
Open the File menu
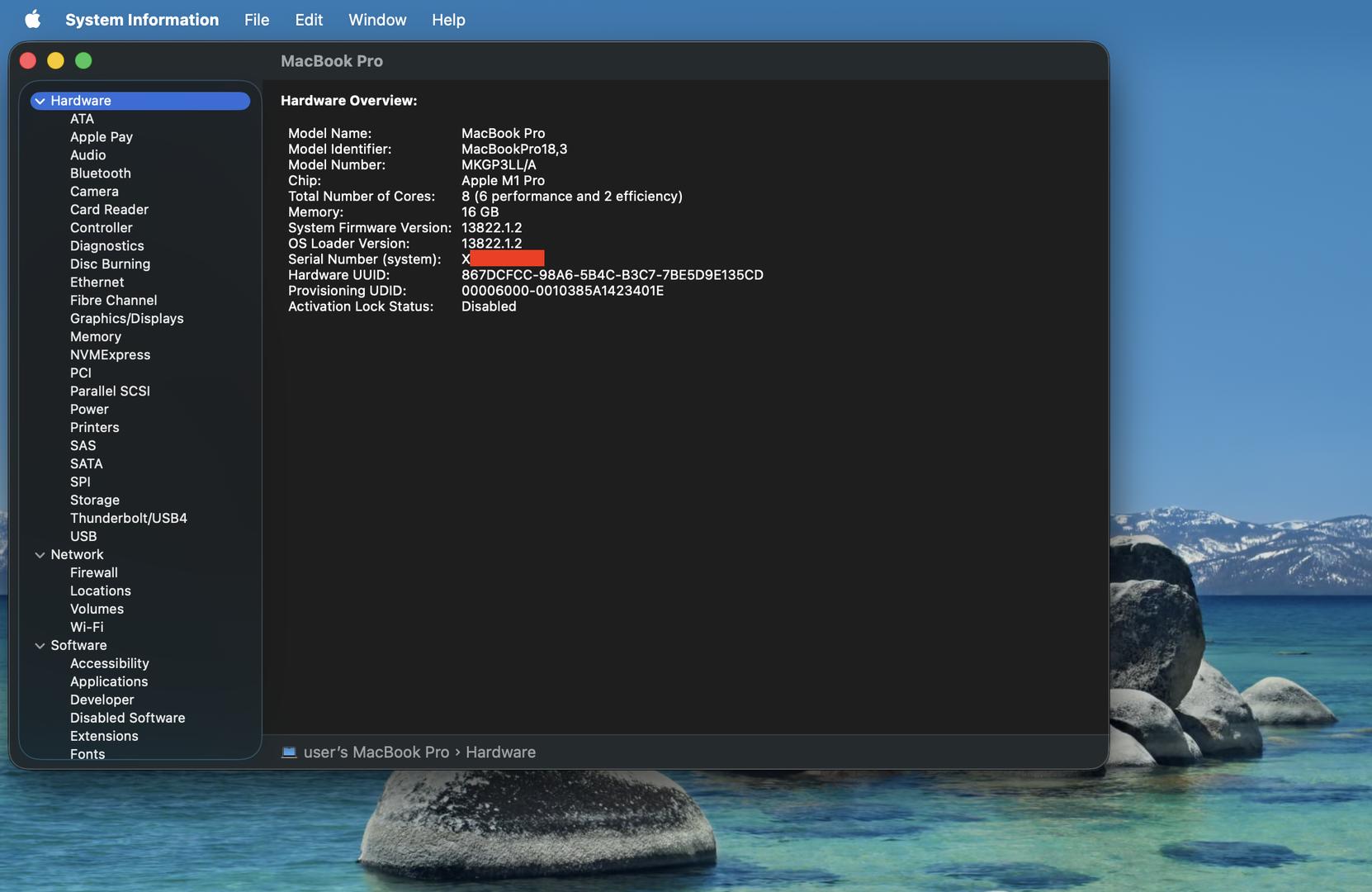click(257, 20)
